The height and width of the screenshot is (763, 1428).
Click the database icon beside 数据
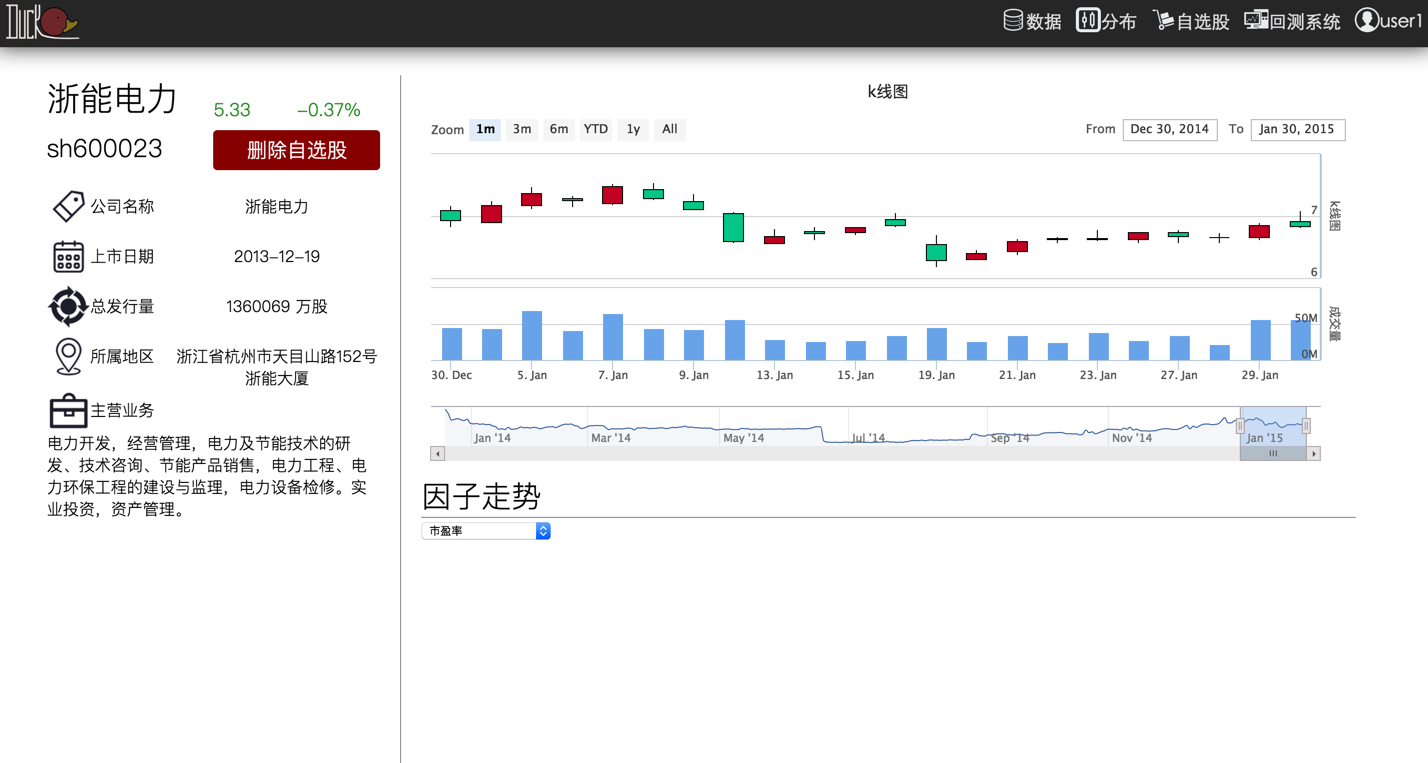1013,20
